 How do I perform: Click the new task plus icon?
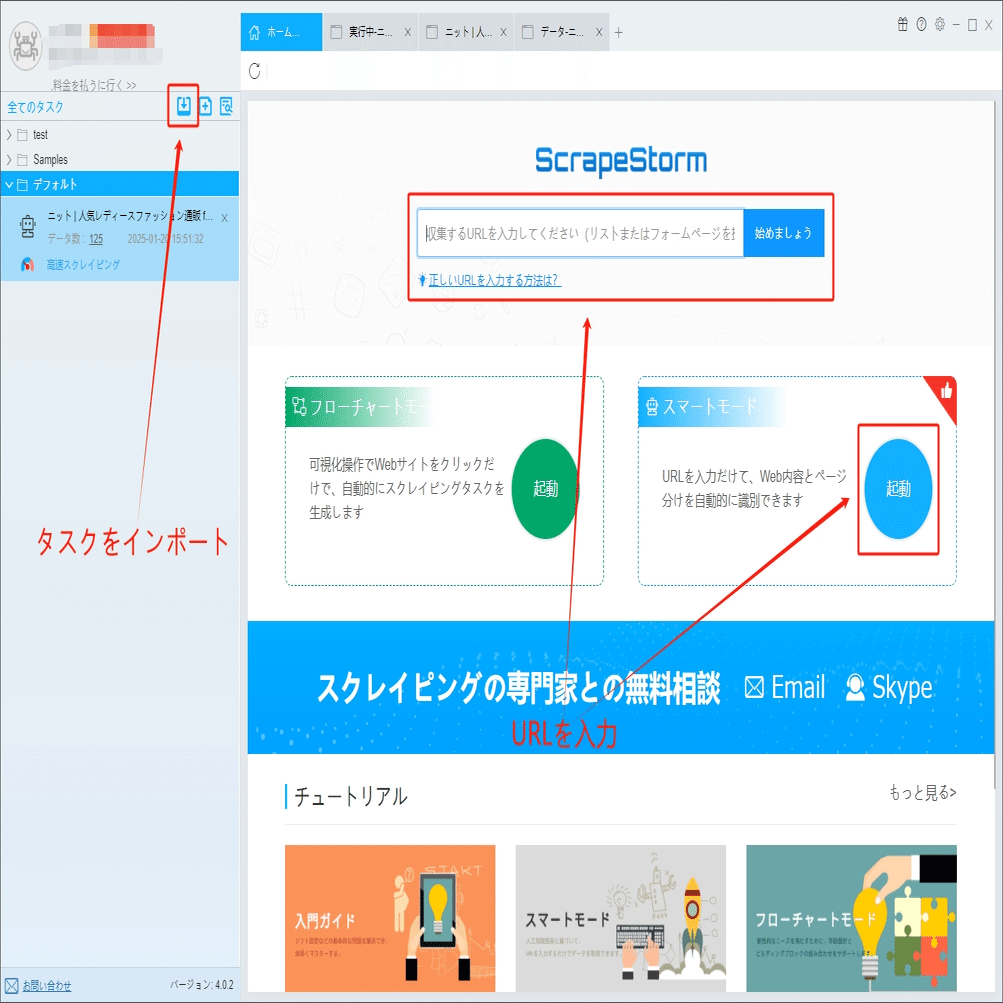tap(205, 106)
